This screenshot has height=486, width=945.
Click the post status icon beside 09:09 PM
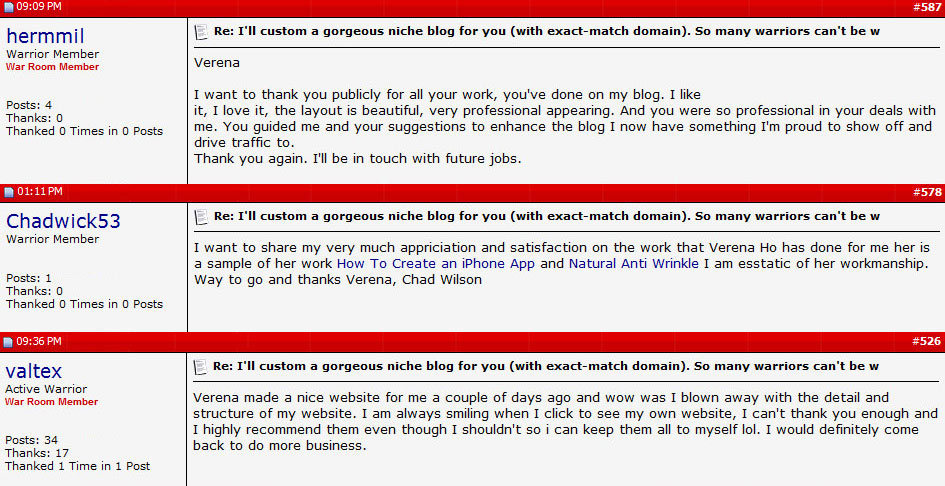[x=9, y=7]
